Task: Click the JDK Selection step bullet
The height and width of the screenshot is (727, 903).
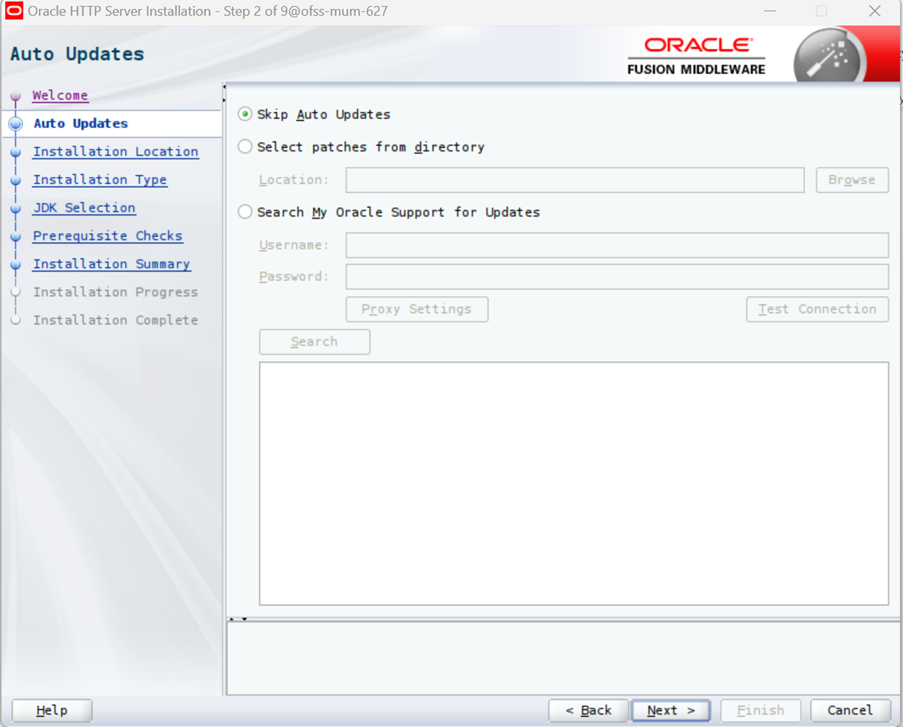Action: pyautogui.click(x=16, y=209)
